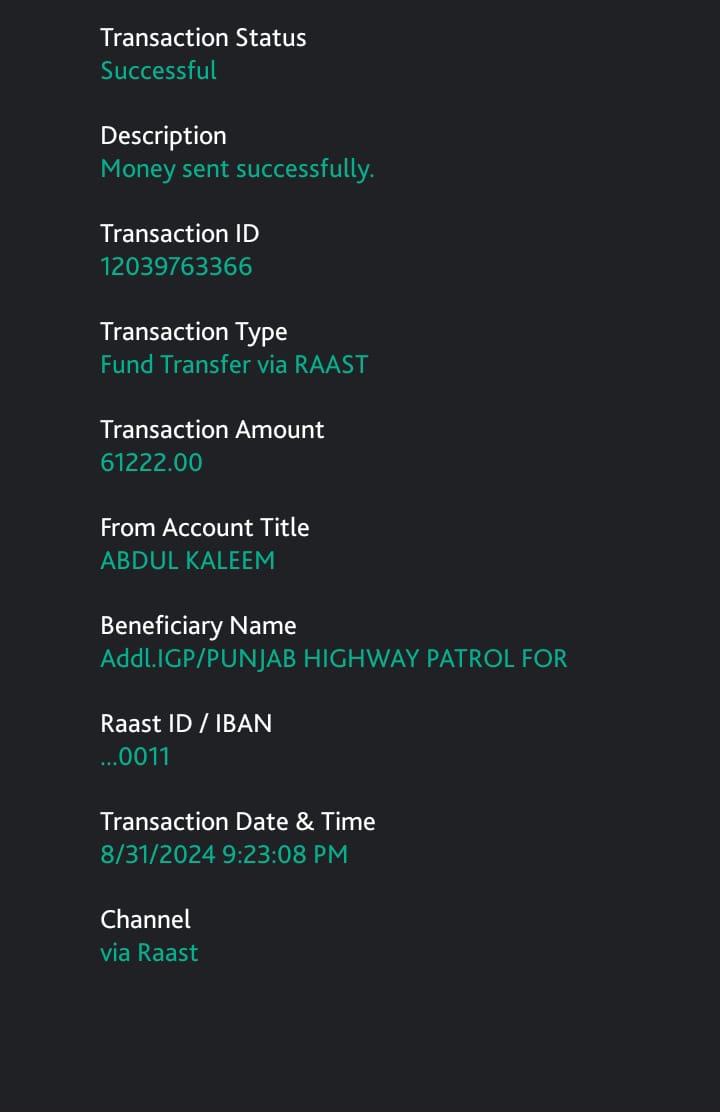Screen dimensions: 720x1112
Task: Select sender name ABDUL KALEEM
Action: 187,561
